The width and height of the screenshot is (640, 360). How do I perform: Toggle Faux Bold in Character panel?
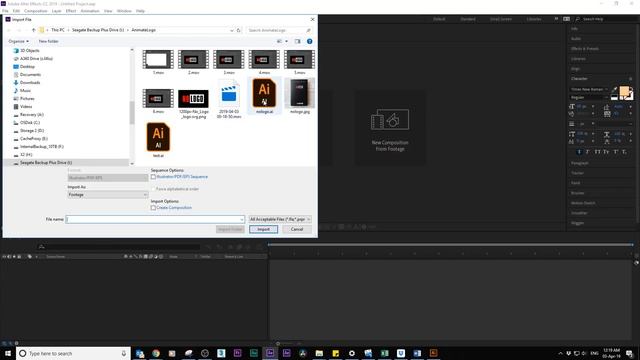tap(579, 152)
